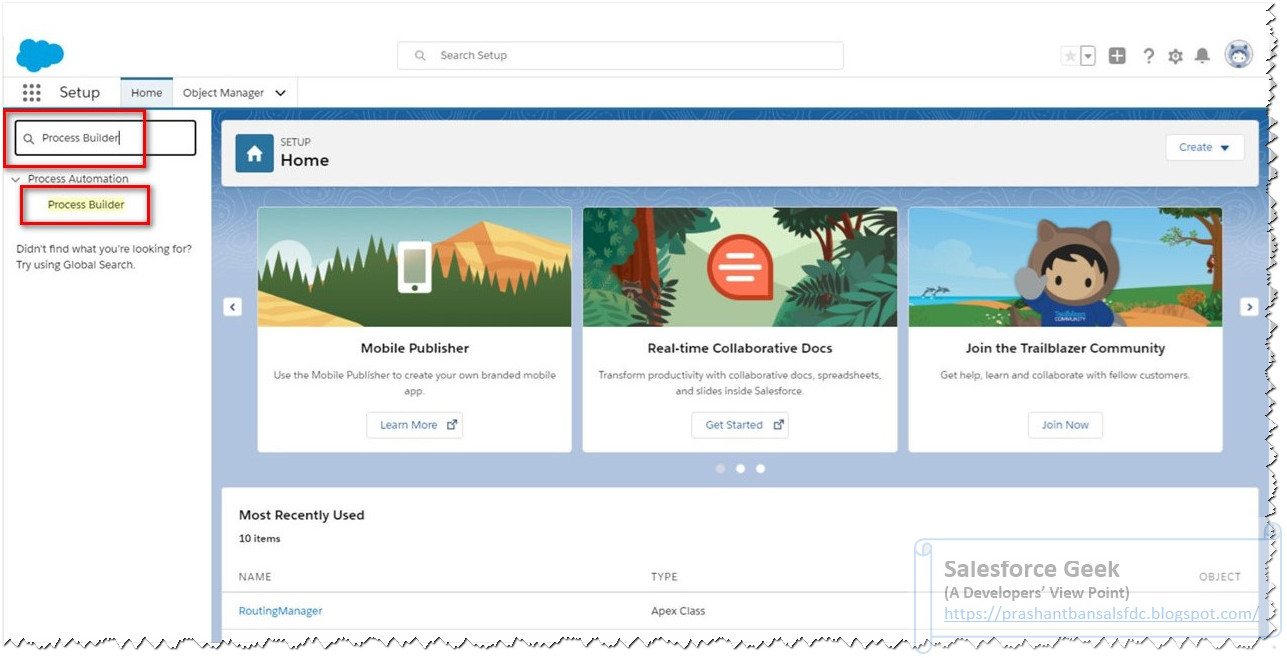Click the Real-time Collaborative Docs card image
The image size is (1287, 658).
click(x=740, y=267)
